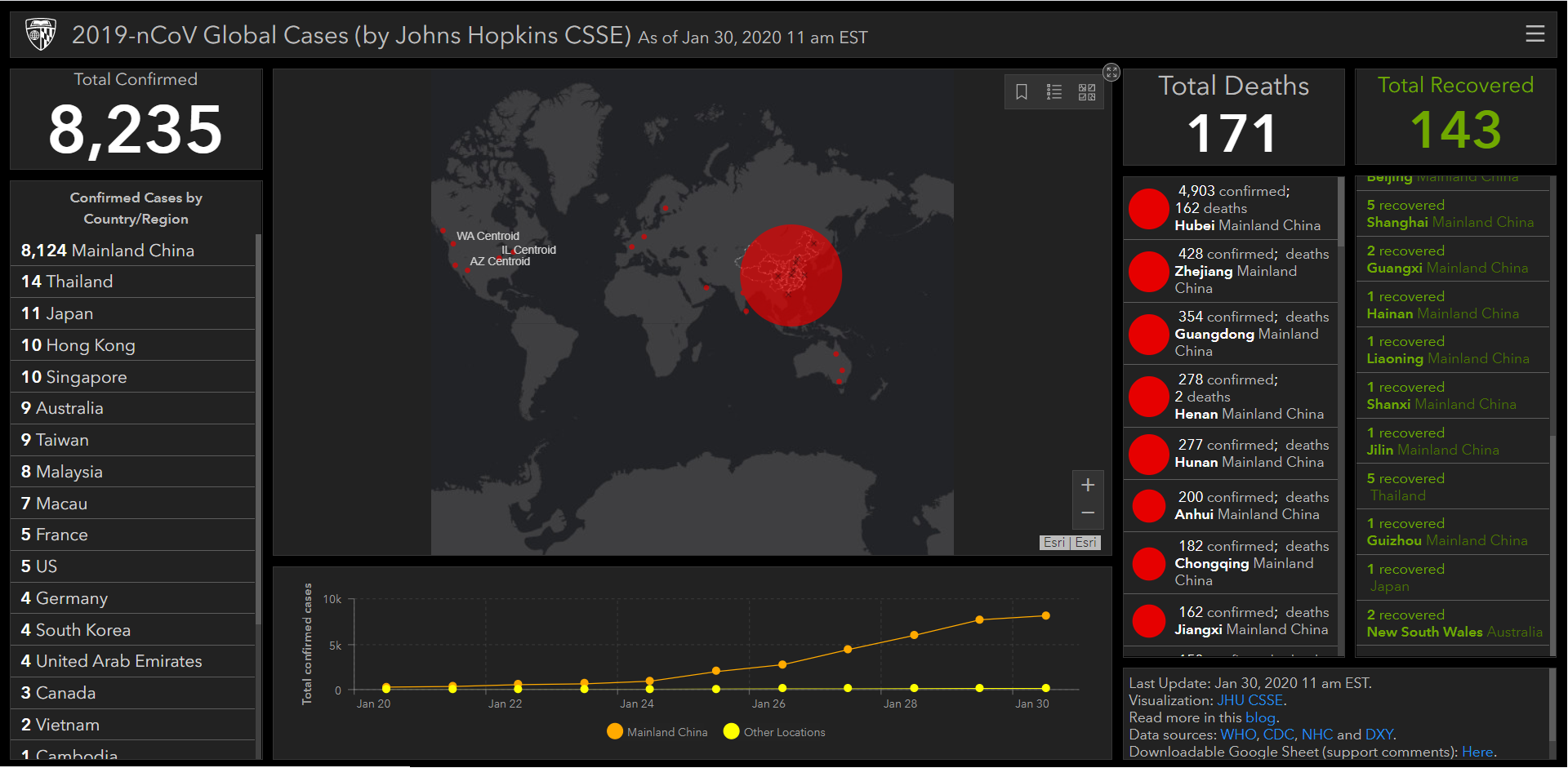1568x768 pixels.
Task: Select Henan Mainland China entry
Action: pyautogui.click(x=1231, y=397)
